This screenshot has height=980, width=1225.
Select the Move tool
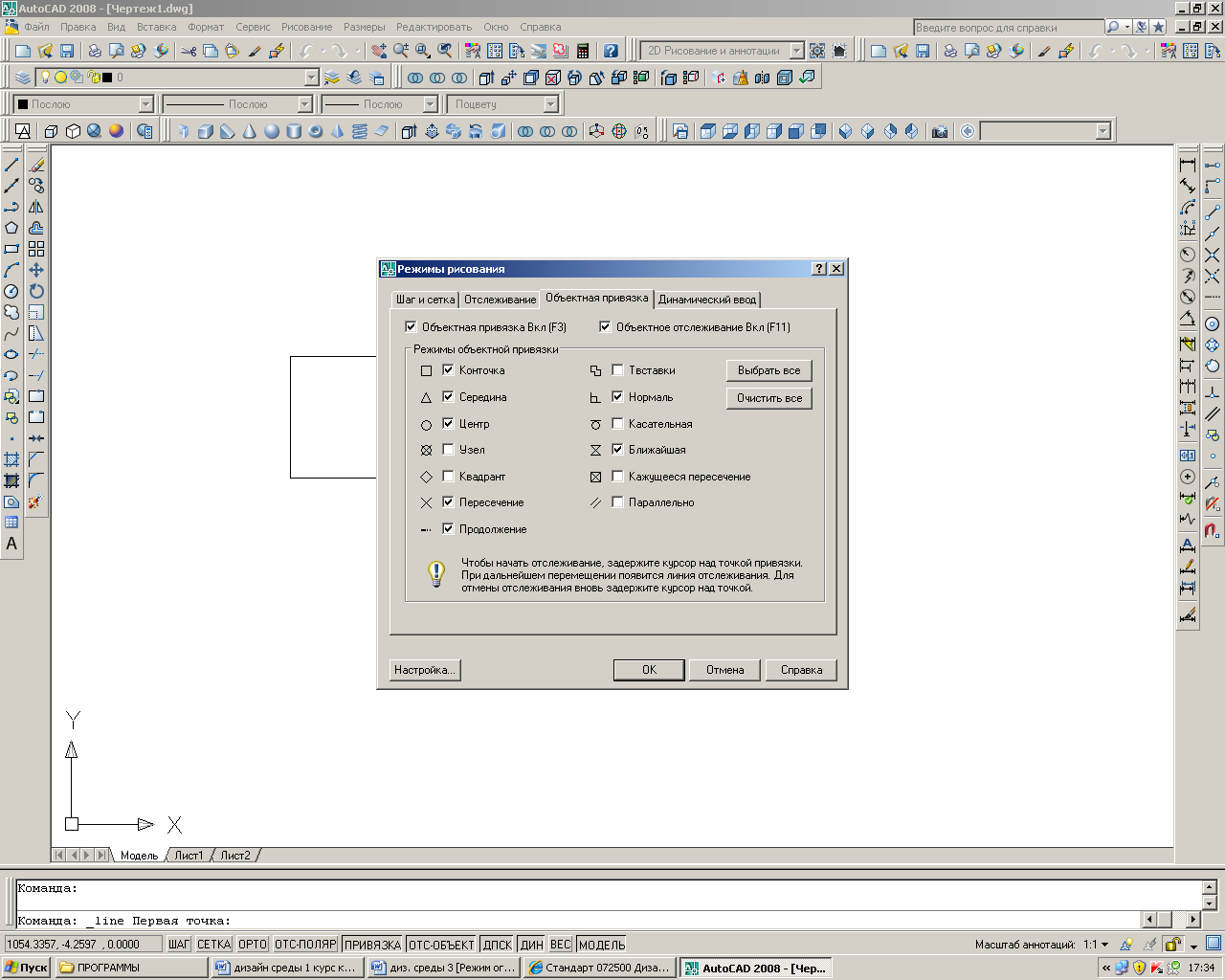coord(36,270)
